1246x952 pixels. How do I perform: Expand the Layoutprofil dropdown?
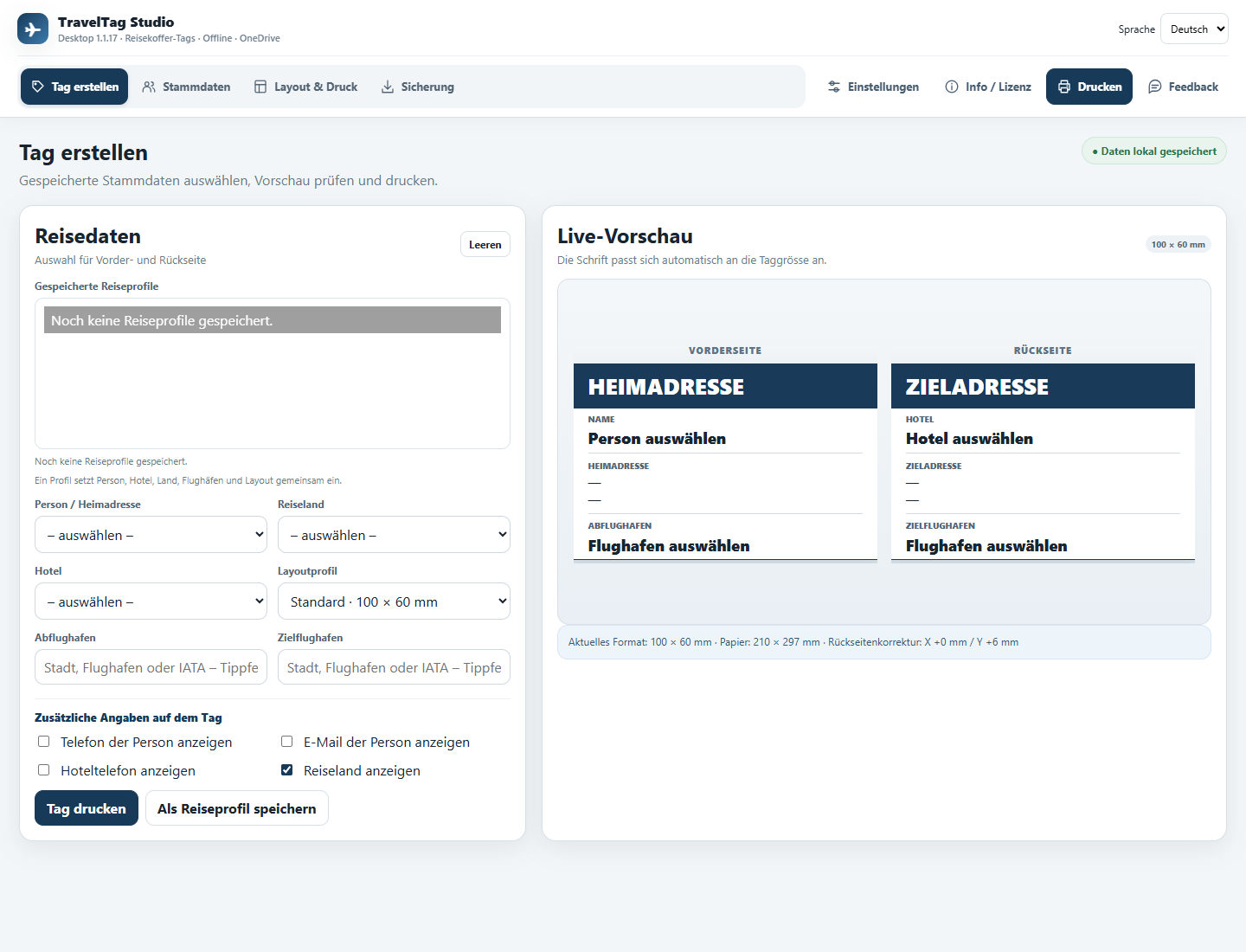pos(394,601)
